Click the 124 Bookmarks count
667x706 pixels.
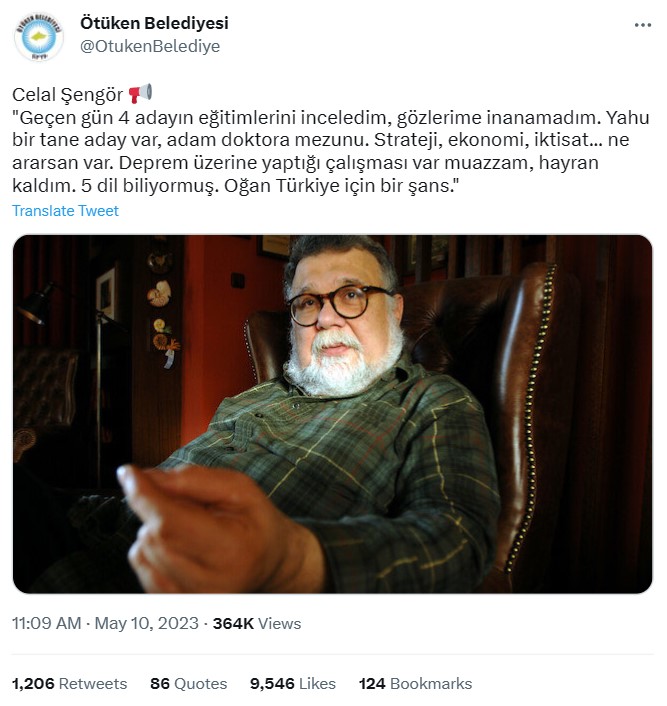point(415,683)
